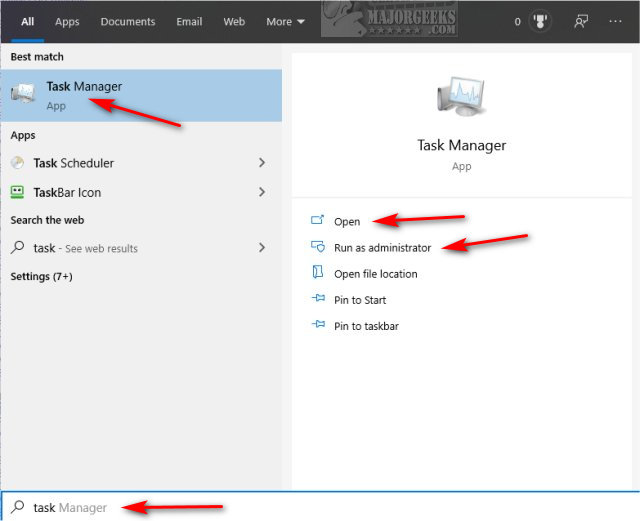Click the Open action icon
The height and width of the screenshot is (521, 640).
click(318, 220)
